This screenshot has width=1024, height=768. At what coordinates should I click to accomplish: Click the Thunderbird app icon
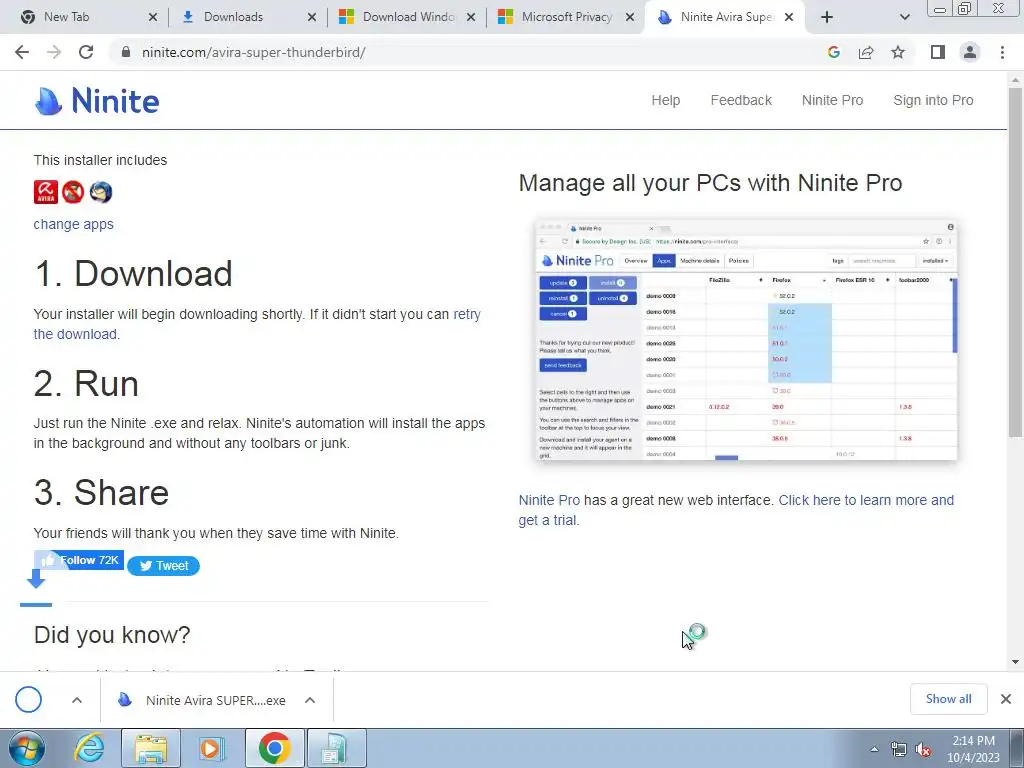[x=101, y=192]
